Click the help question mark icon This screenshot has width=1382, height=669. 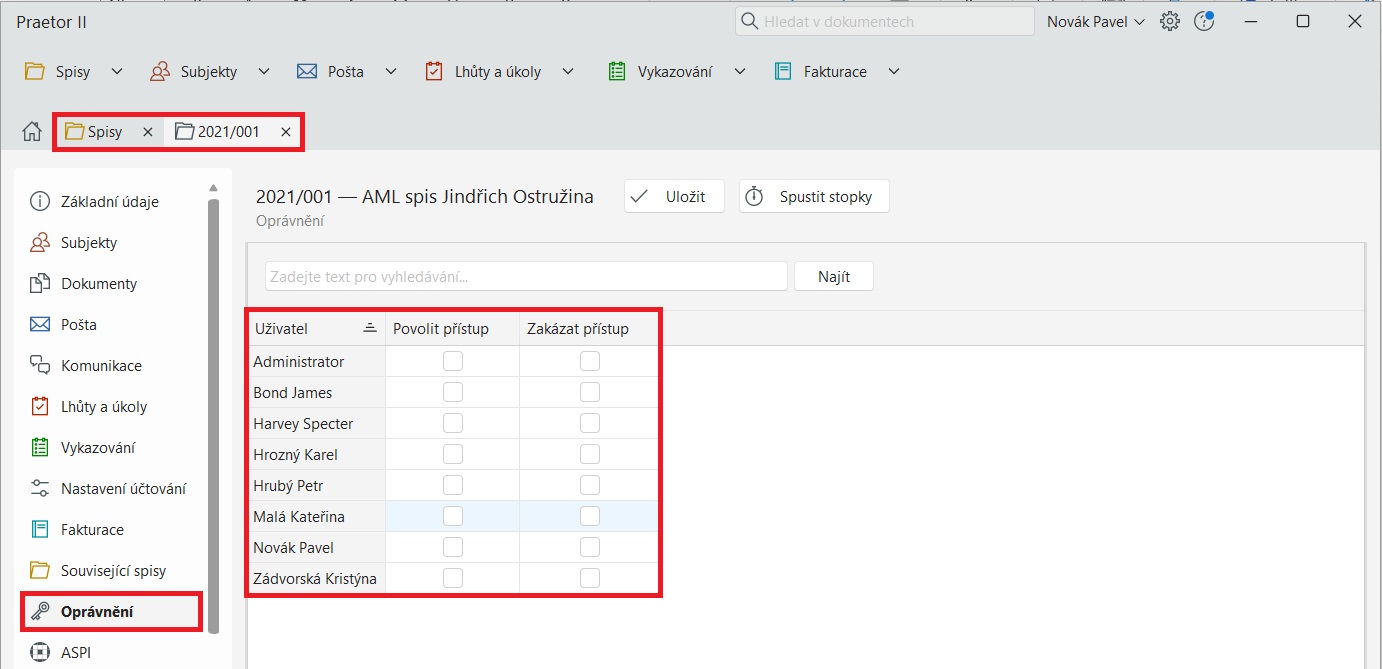tap(1203, 22)
